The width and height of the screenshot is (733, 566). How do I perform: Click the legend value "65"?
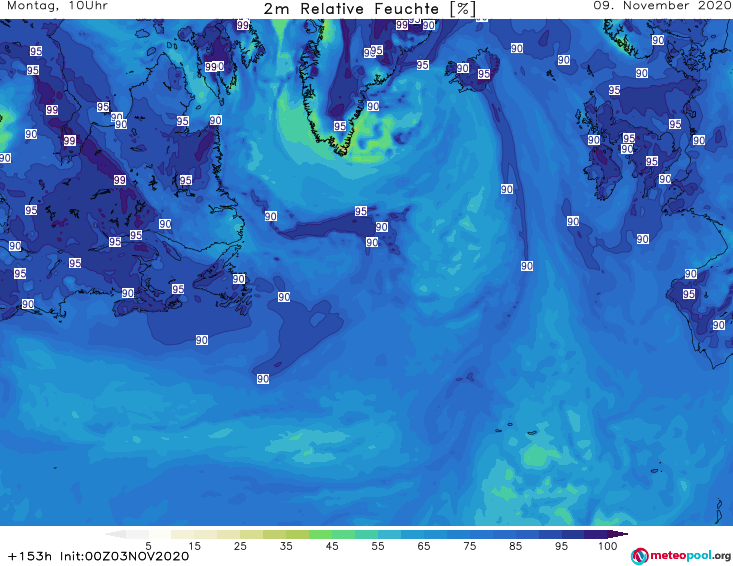pos(424,546)
